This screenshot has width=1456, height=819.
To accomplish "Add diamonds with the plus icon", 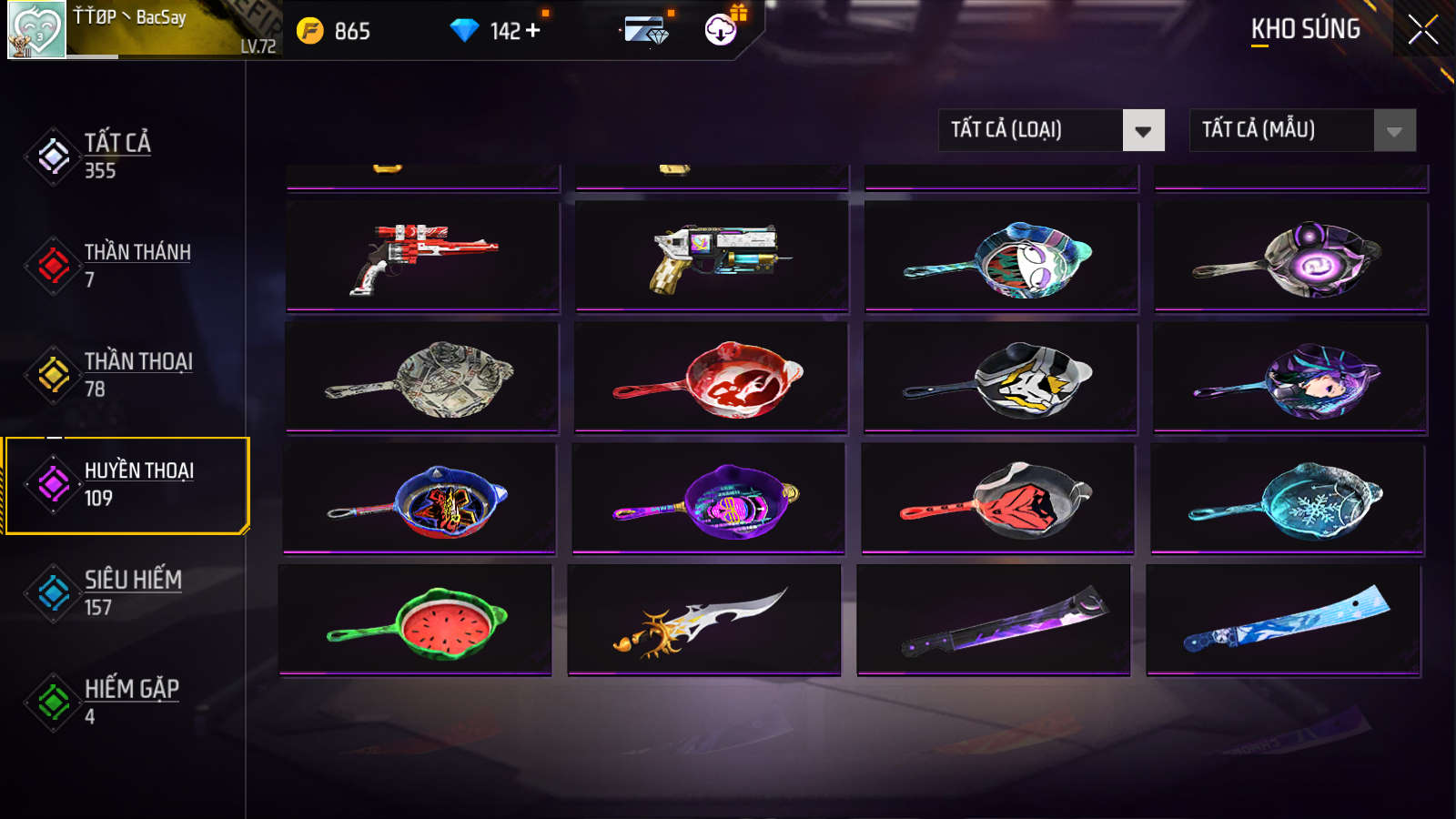I will coord(533,30).
